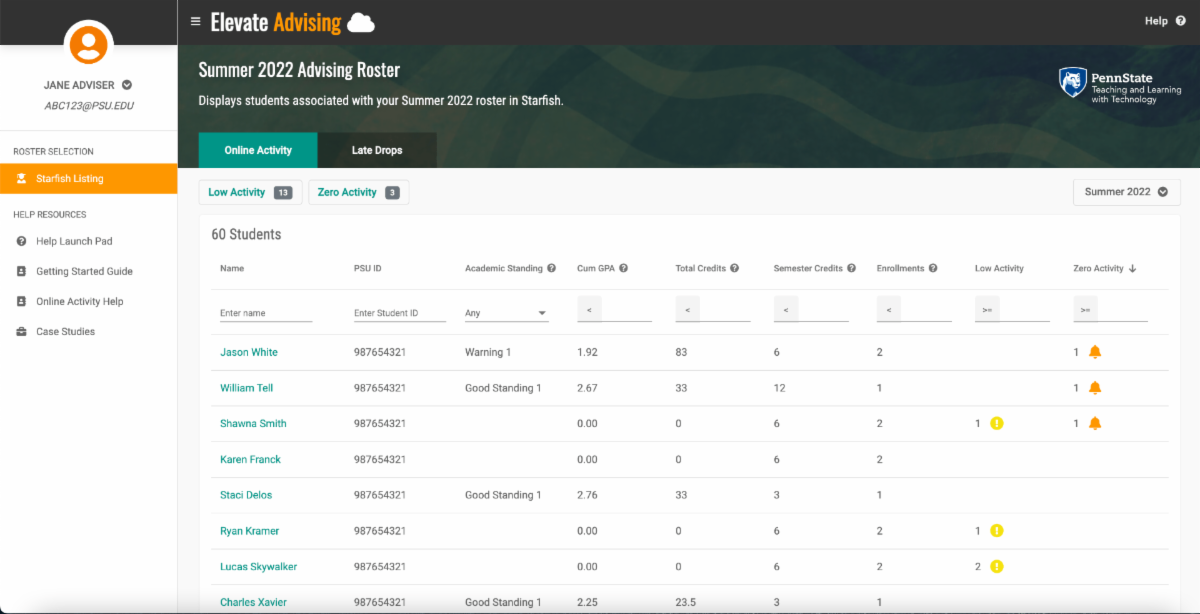This screenshot has height=614, width=1200.
Task: Toggle the Low Activity filter button
Action: click(250, 192)
